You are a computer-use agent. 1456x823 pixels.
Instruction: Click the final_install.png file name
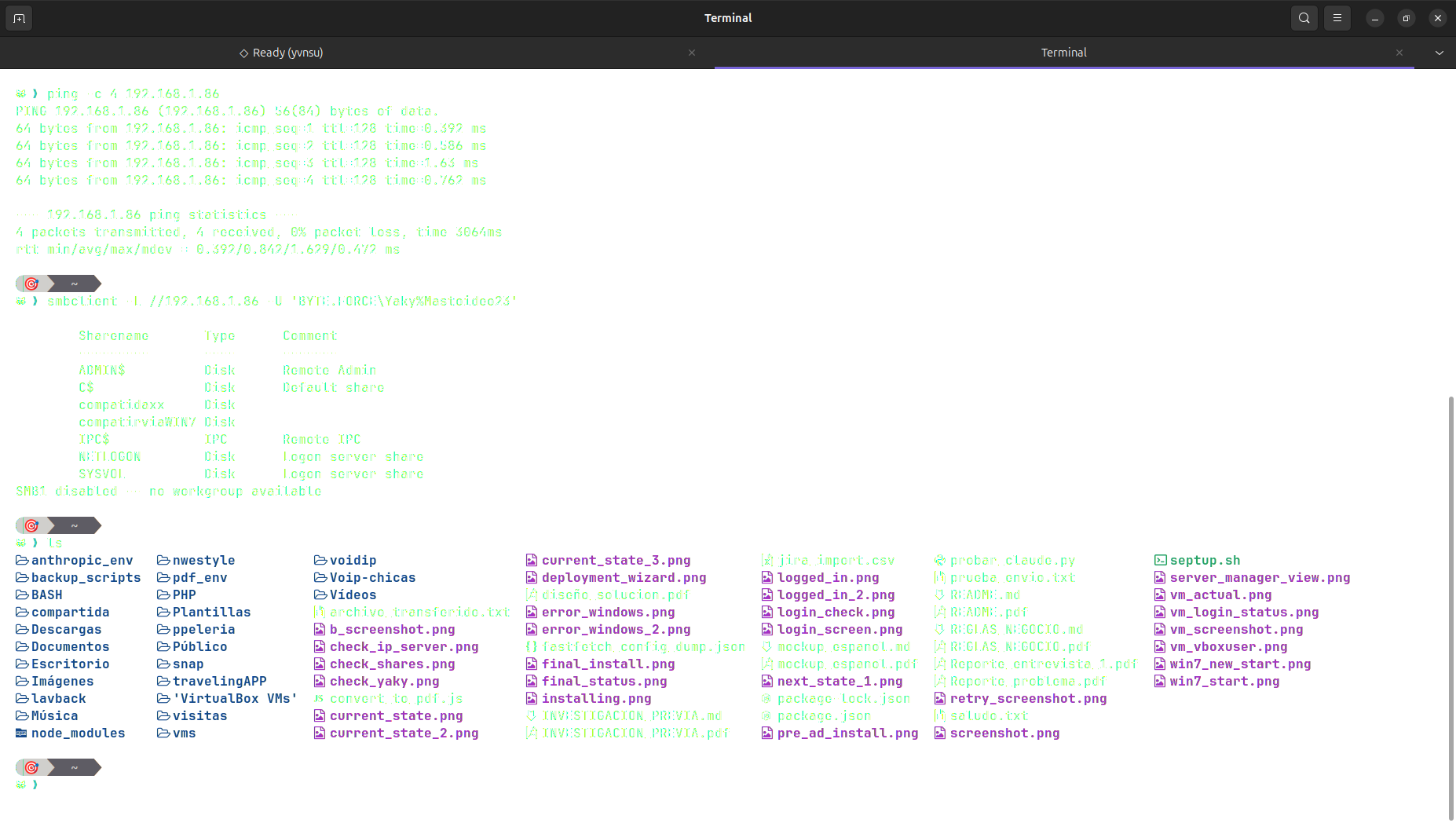coord(609,664)
